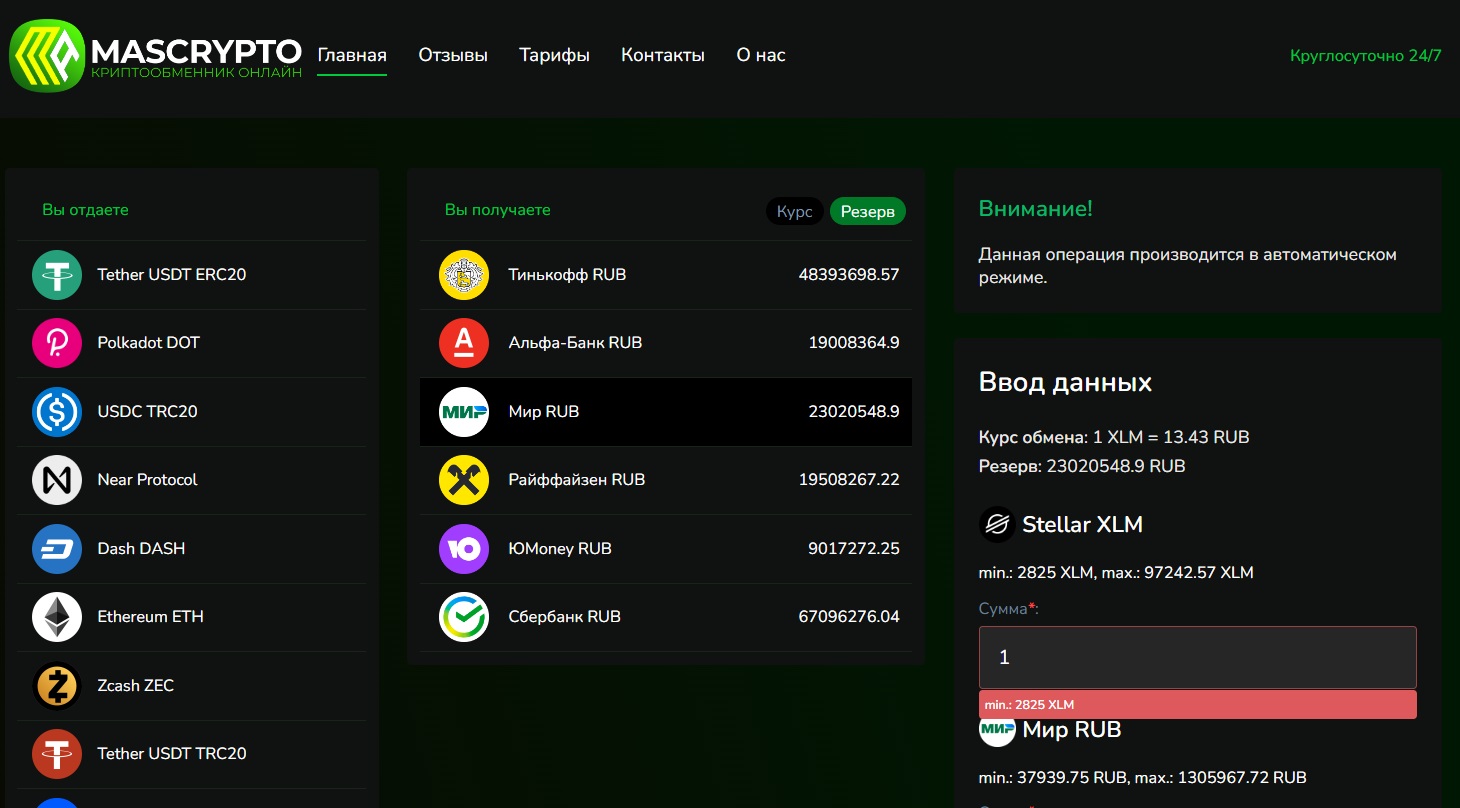Select the Tether USDT ERC20 coin icon

(57, 275)
